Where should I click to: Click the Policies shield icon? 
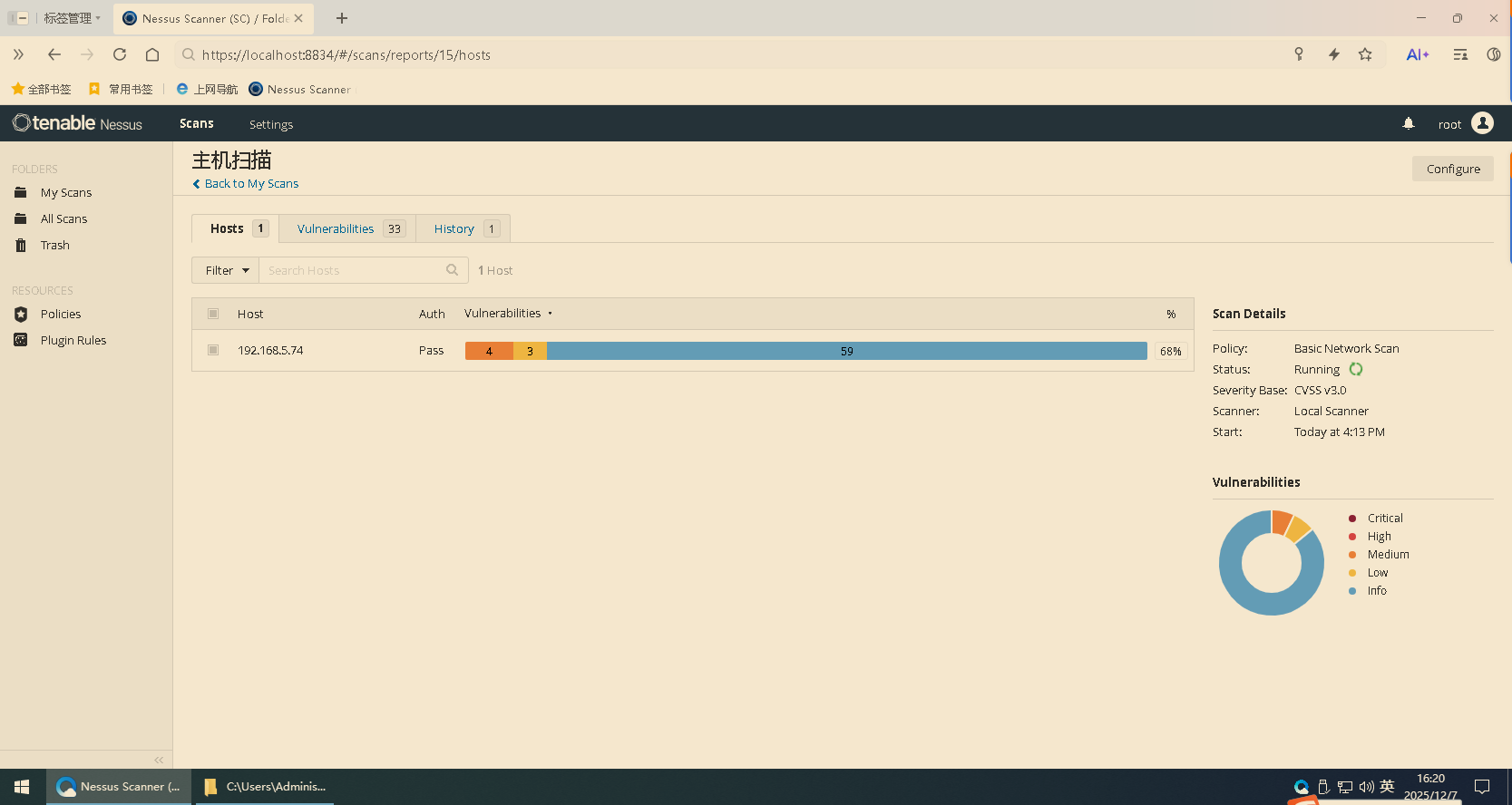[21, 315]
